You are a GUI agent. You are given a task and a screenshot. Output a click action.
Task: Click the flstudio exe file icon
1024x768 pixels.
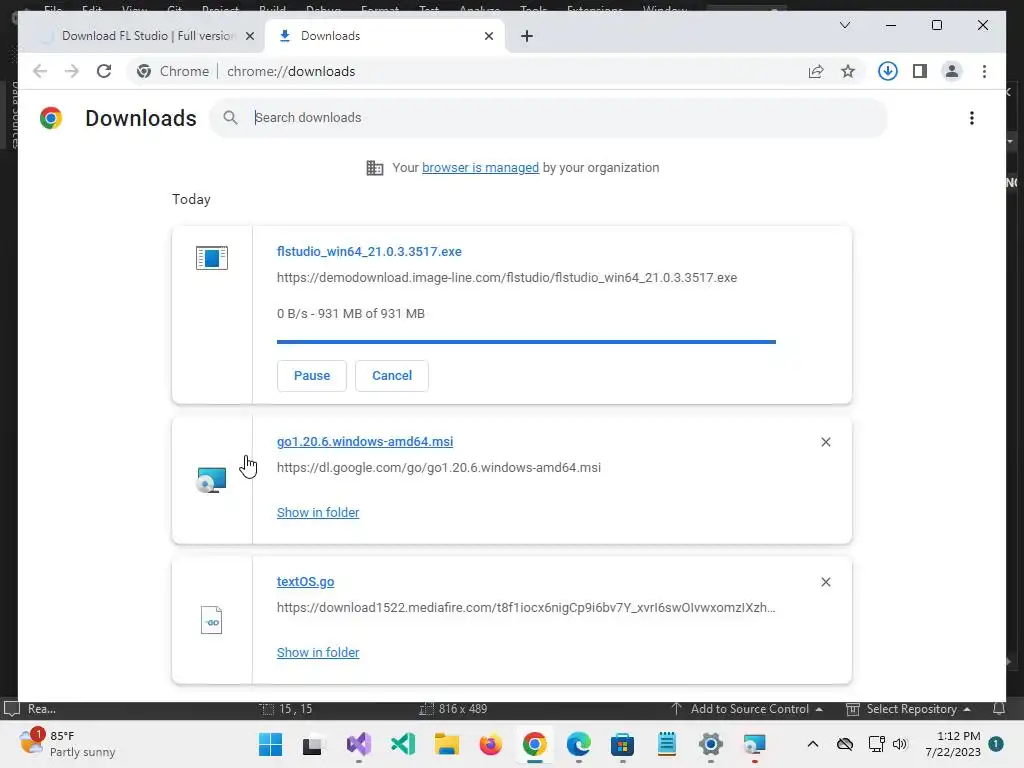pyautogui.click(x=212, y=258)
